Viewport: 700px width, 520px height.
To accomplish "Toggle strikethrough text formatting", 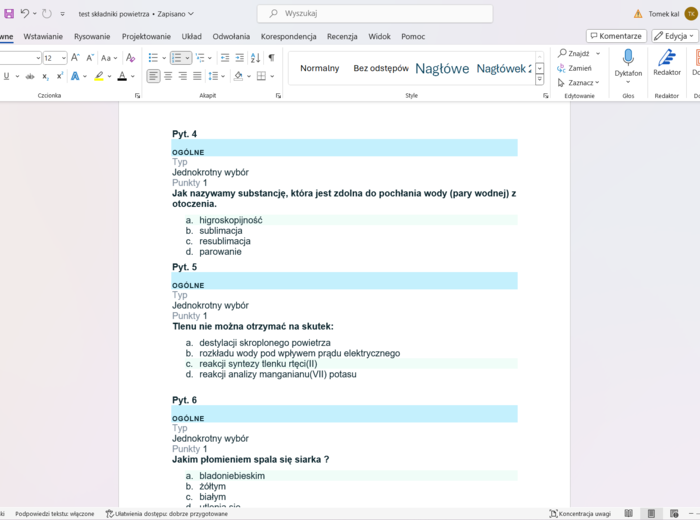I will (x=30, y=76).
